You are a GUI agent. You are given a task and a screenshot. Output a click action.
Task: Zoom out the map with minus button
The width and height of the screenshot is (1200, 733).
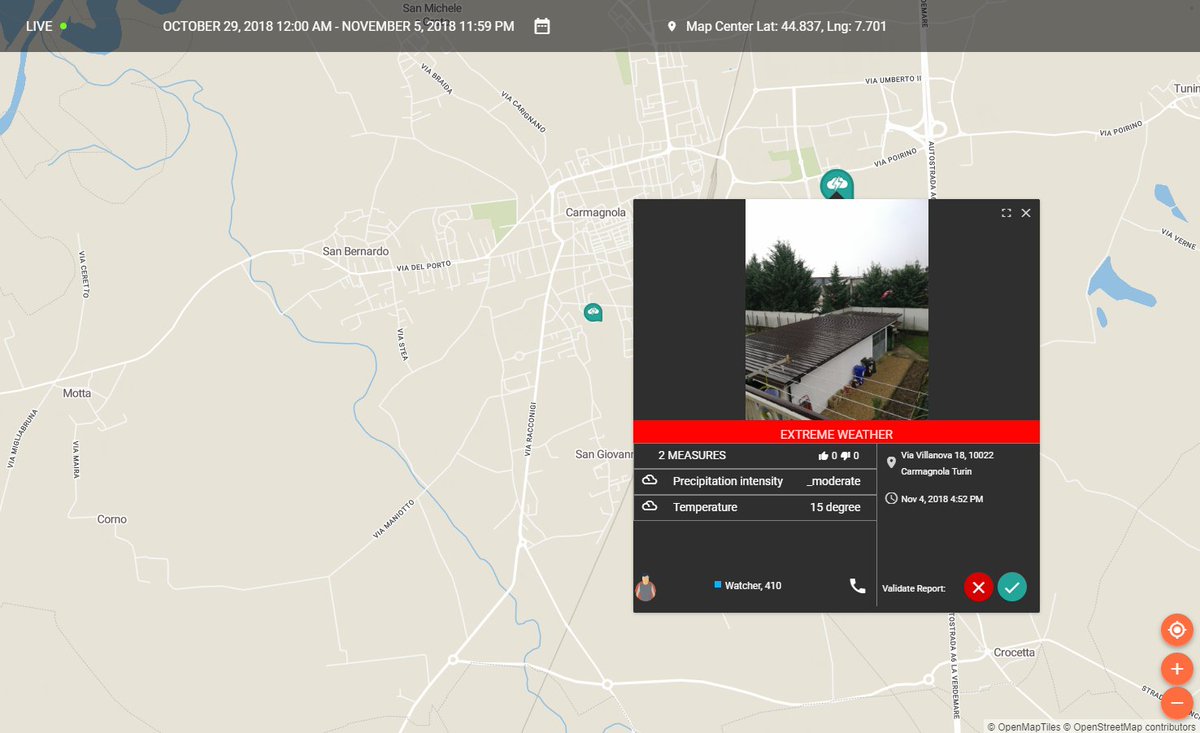[1177, 704]
